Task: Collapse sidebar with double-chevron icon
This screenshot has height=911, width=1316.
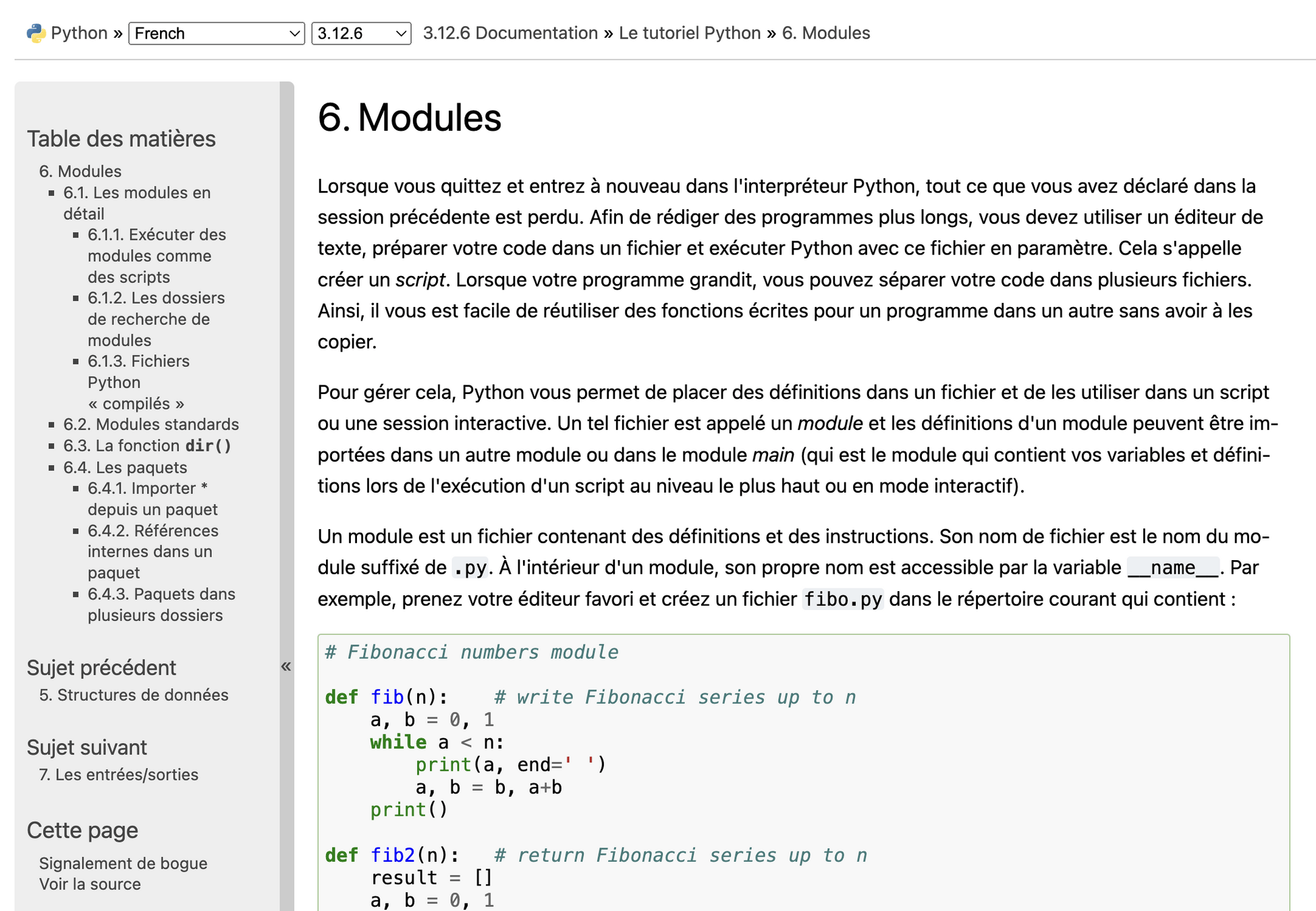Action: tap(286, 667)
